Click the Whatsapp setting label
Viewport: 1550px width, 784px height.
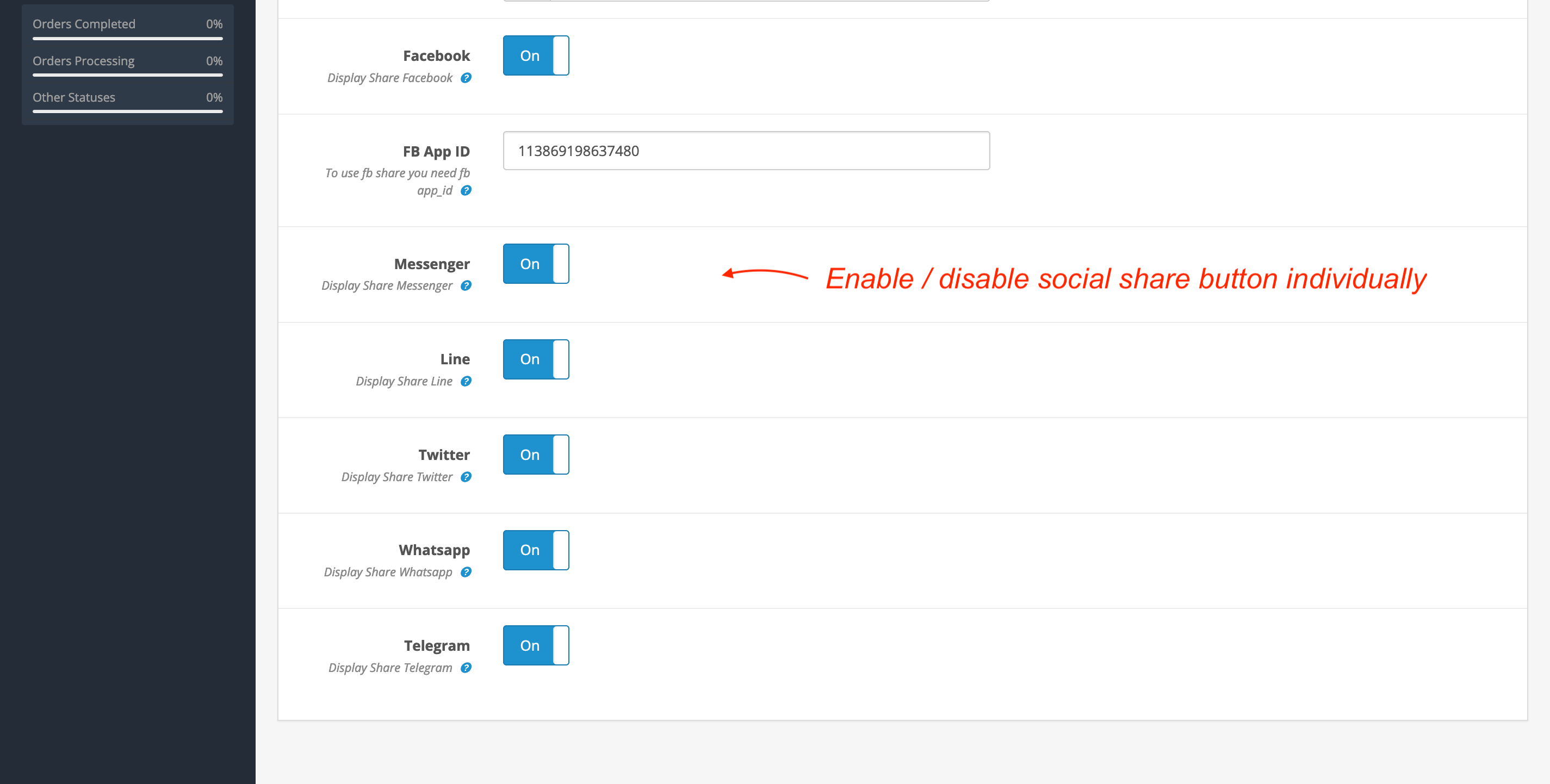point(434,550)
